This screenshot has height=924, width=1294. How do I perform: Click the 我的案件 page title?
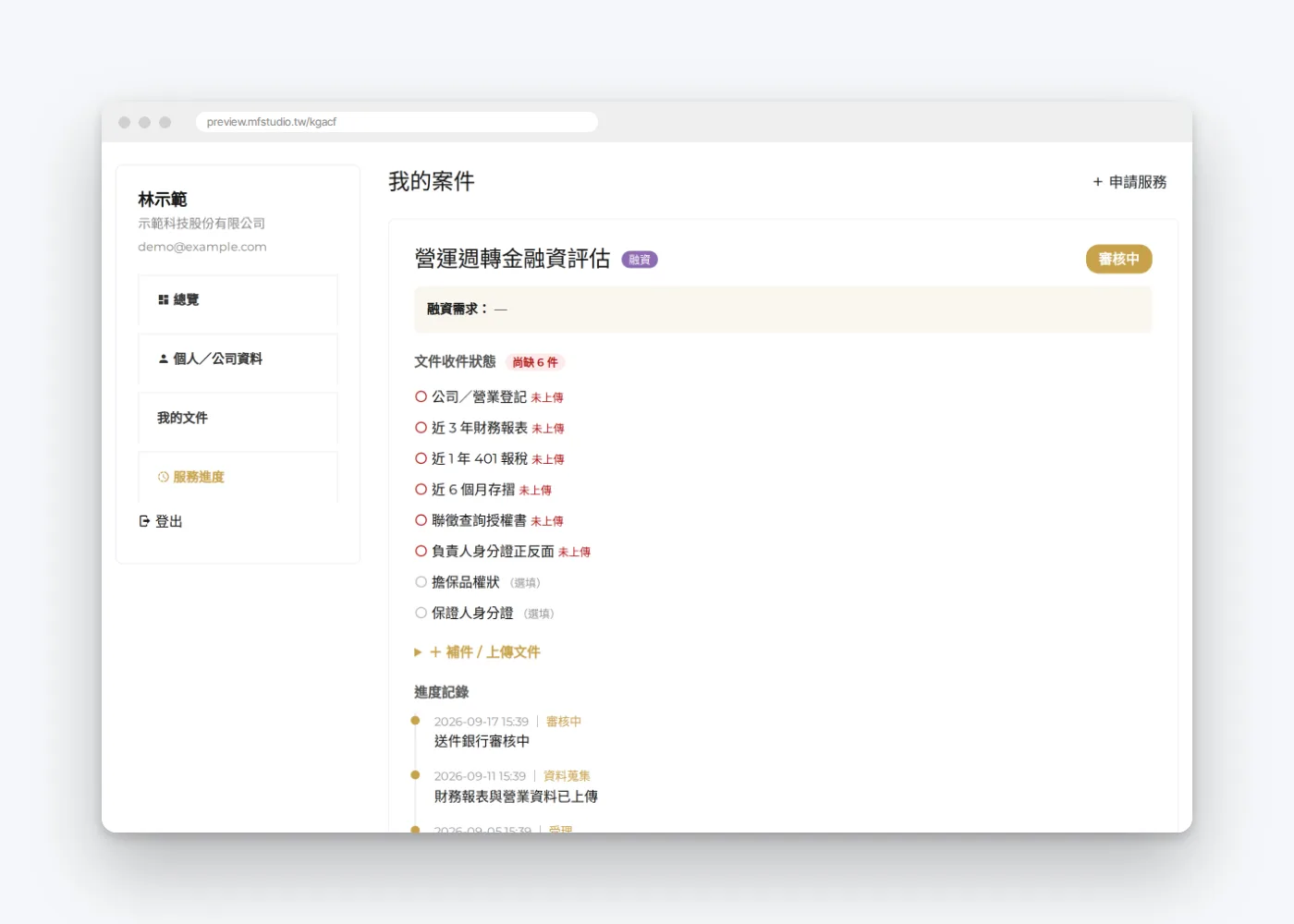[x=432, y=181]
